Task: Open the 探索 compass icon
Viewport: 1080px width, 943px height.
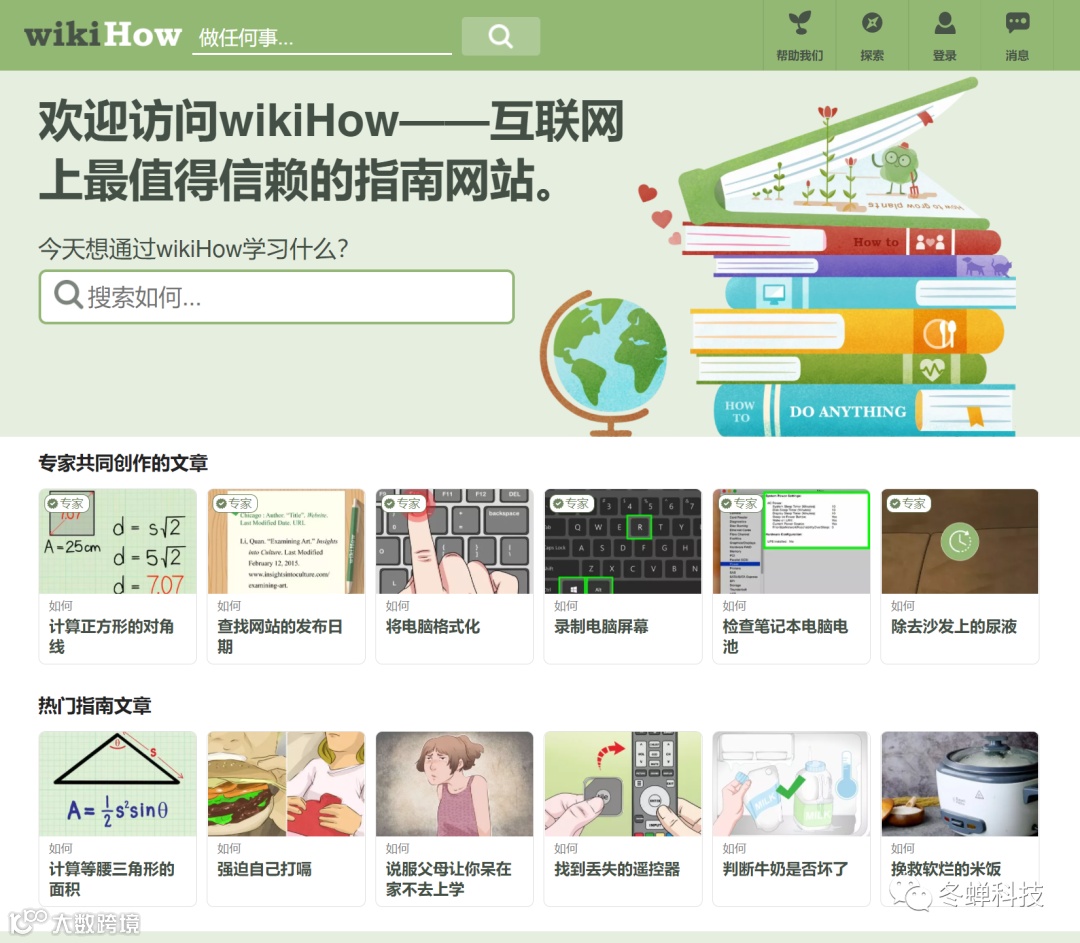Action: (872, 23)
